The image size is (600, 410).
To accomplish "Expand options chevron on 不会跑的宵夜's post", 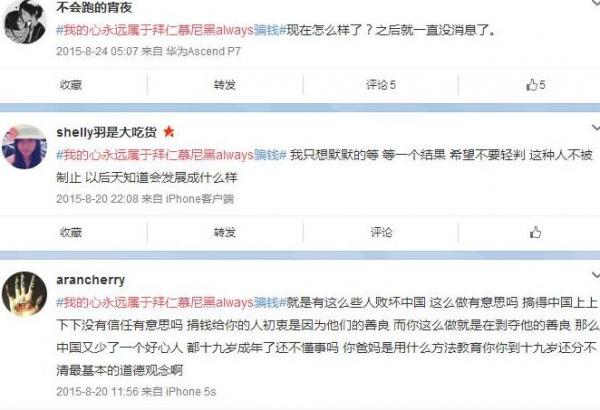I will [x=595, y=2].
